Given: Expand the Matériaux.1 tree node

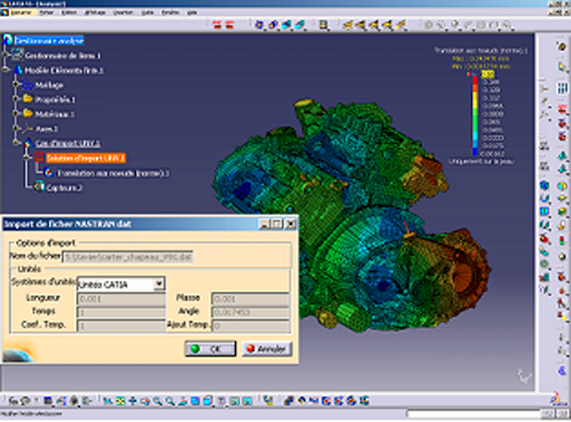Looking at the screenshot, I should pos(16,114).
